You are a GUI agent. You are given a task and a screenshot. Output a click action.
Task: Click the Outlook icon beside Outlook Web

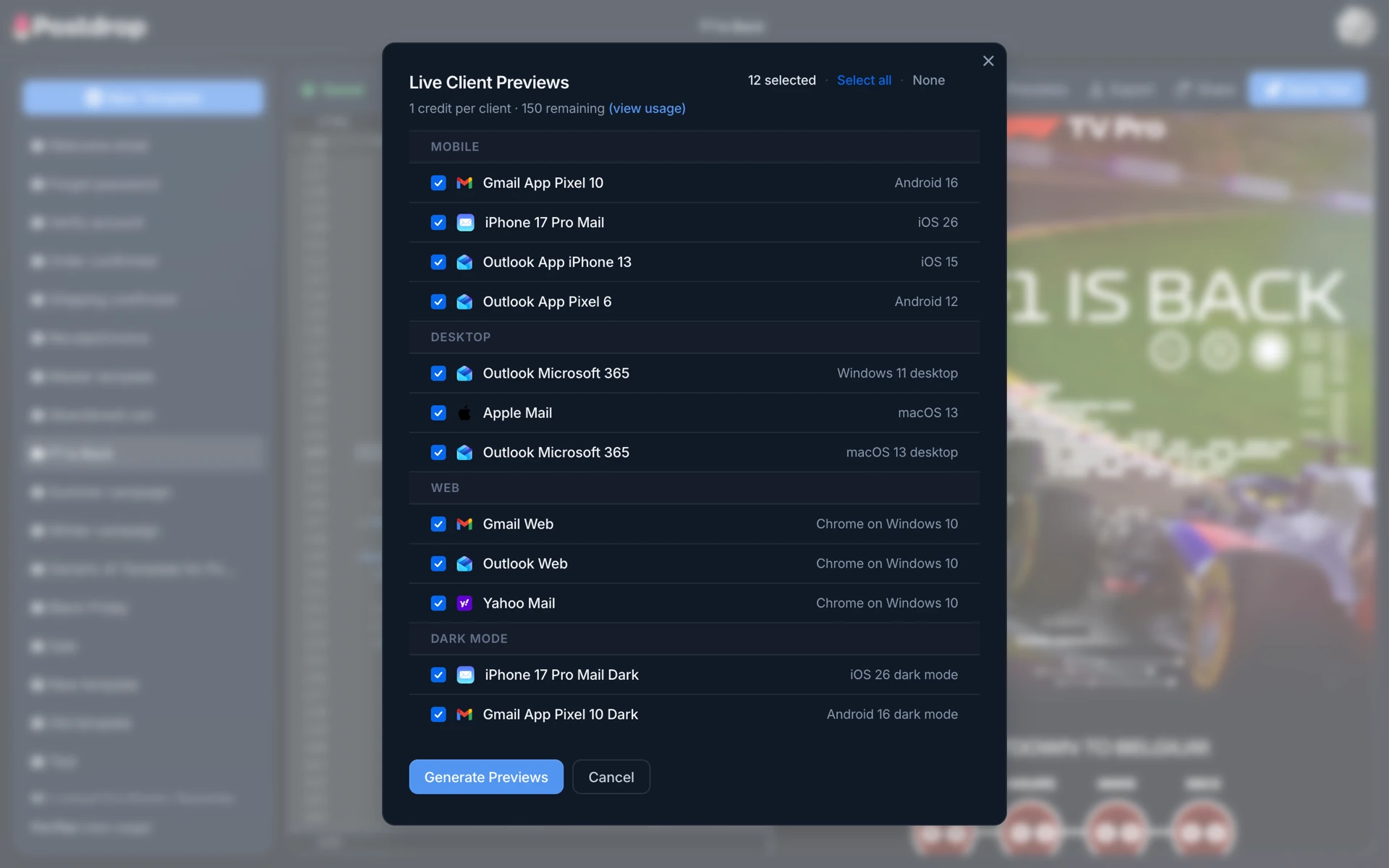(x=464, y=564)
